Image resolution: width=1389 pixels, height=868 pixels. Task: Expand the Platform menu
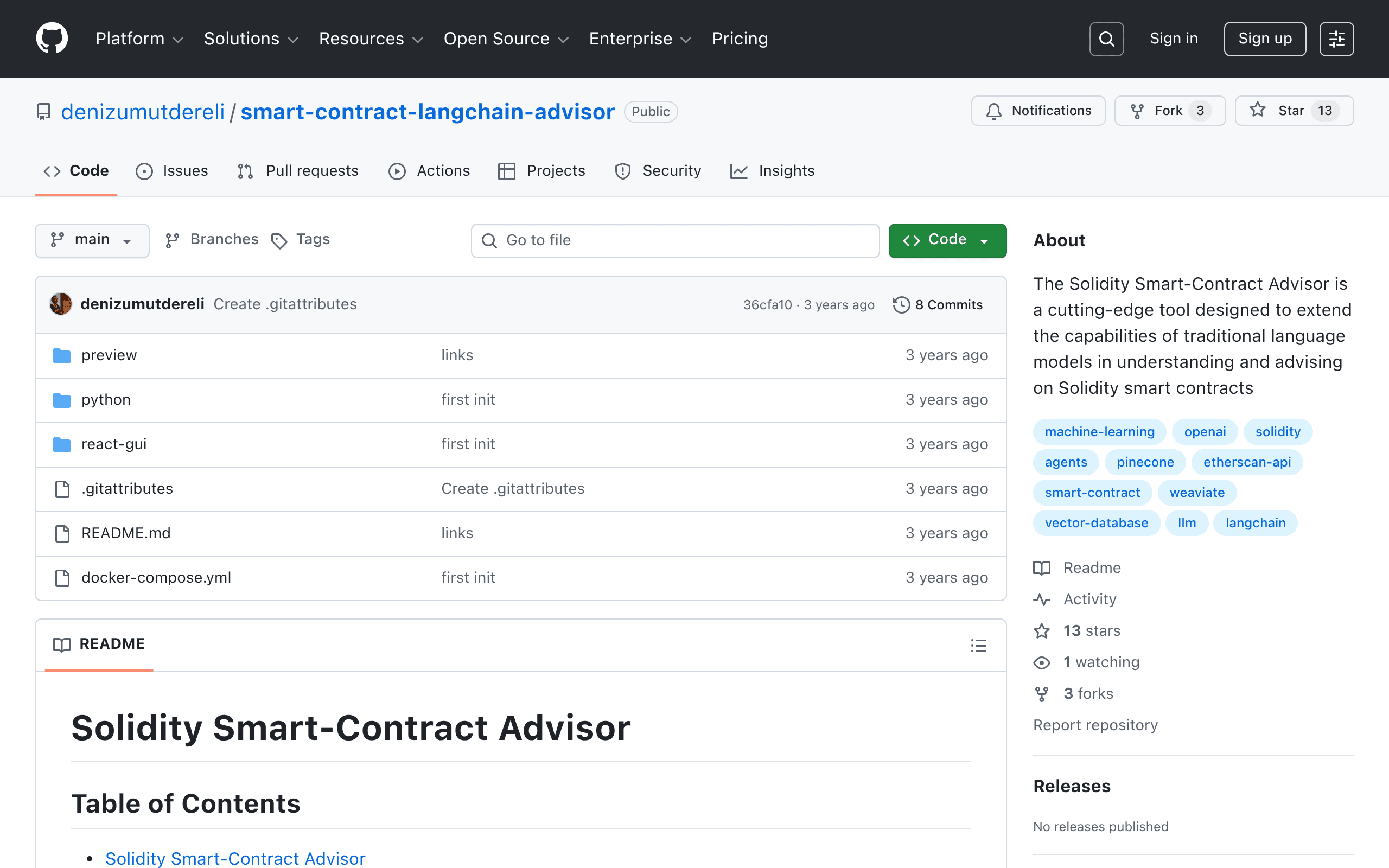pos(139,39)
